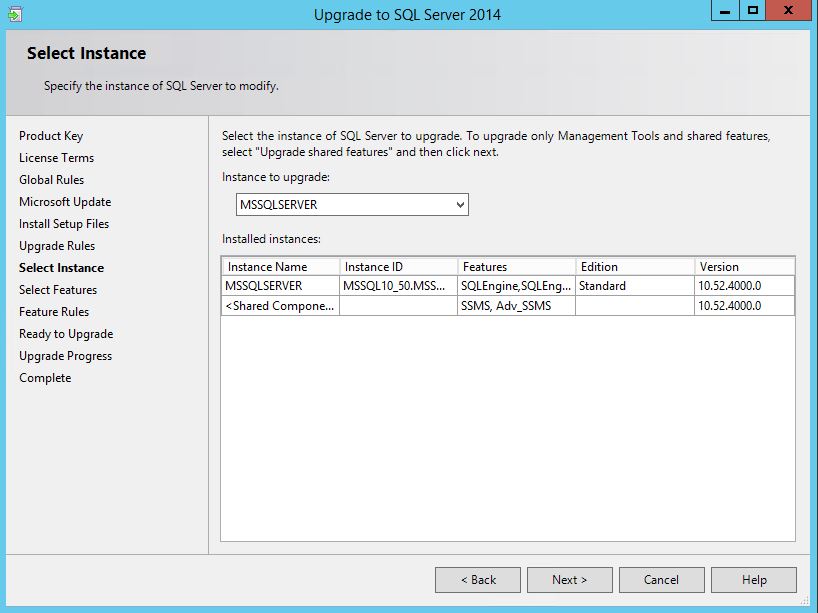Go back to the previous setup step
Image resolution: width=818 pixels, height=613 pixels.
pos(478,580)
